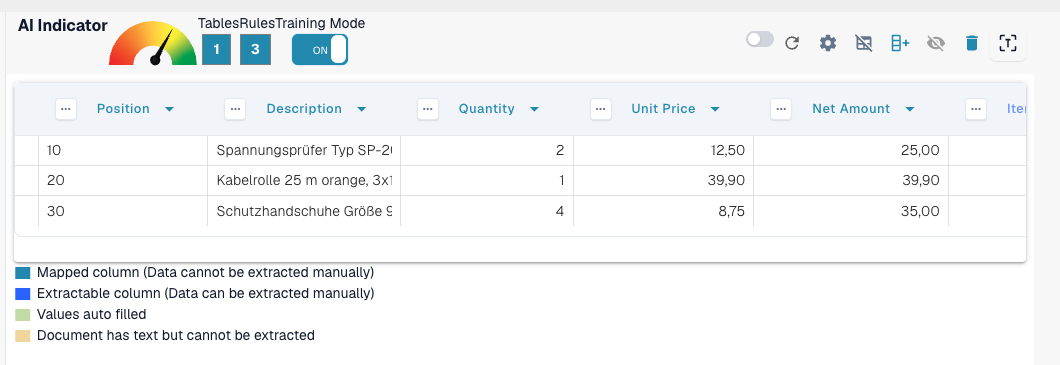Image resolution: width=1060 pixels, height=365 pixels.
Task: Click the Quantity column header label
Action: (487, 109)
